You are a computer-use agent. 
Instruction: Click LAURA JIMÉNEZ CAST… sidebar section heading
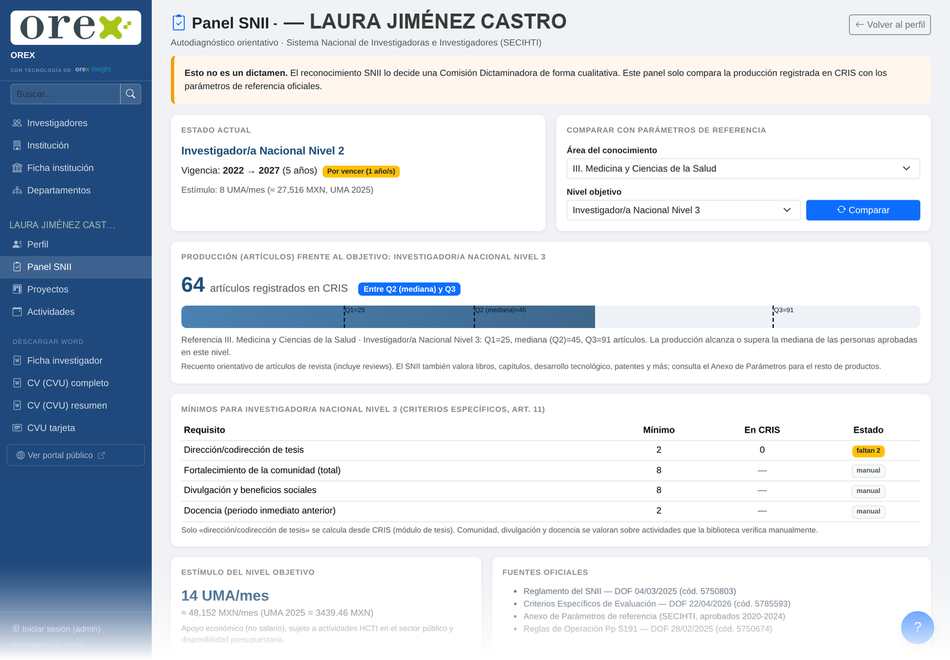pos(62,225)
